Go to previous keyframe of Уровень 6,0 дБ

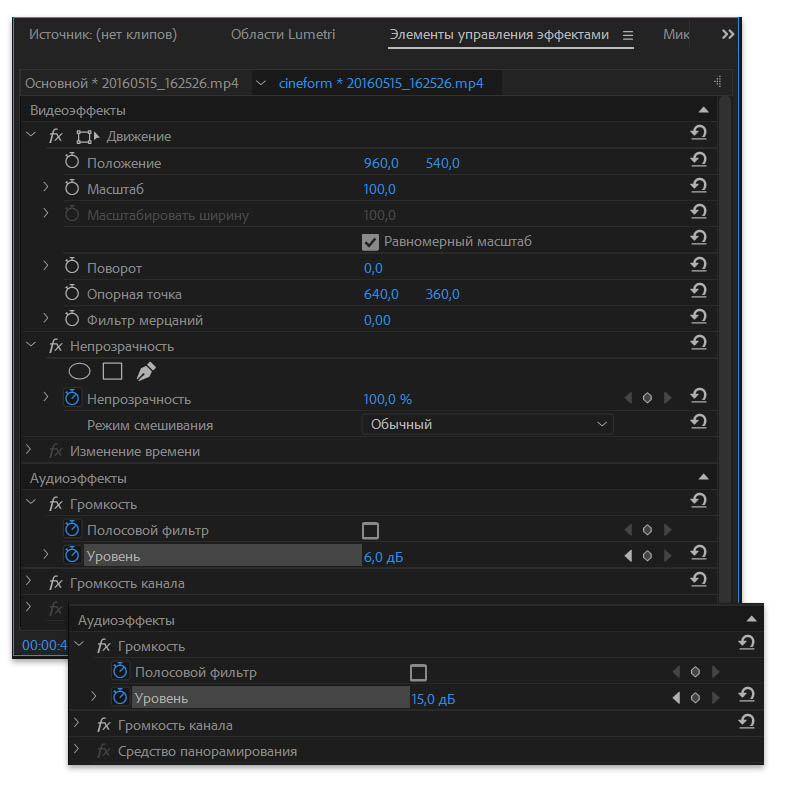(629, 556)
